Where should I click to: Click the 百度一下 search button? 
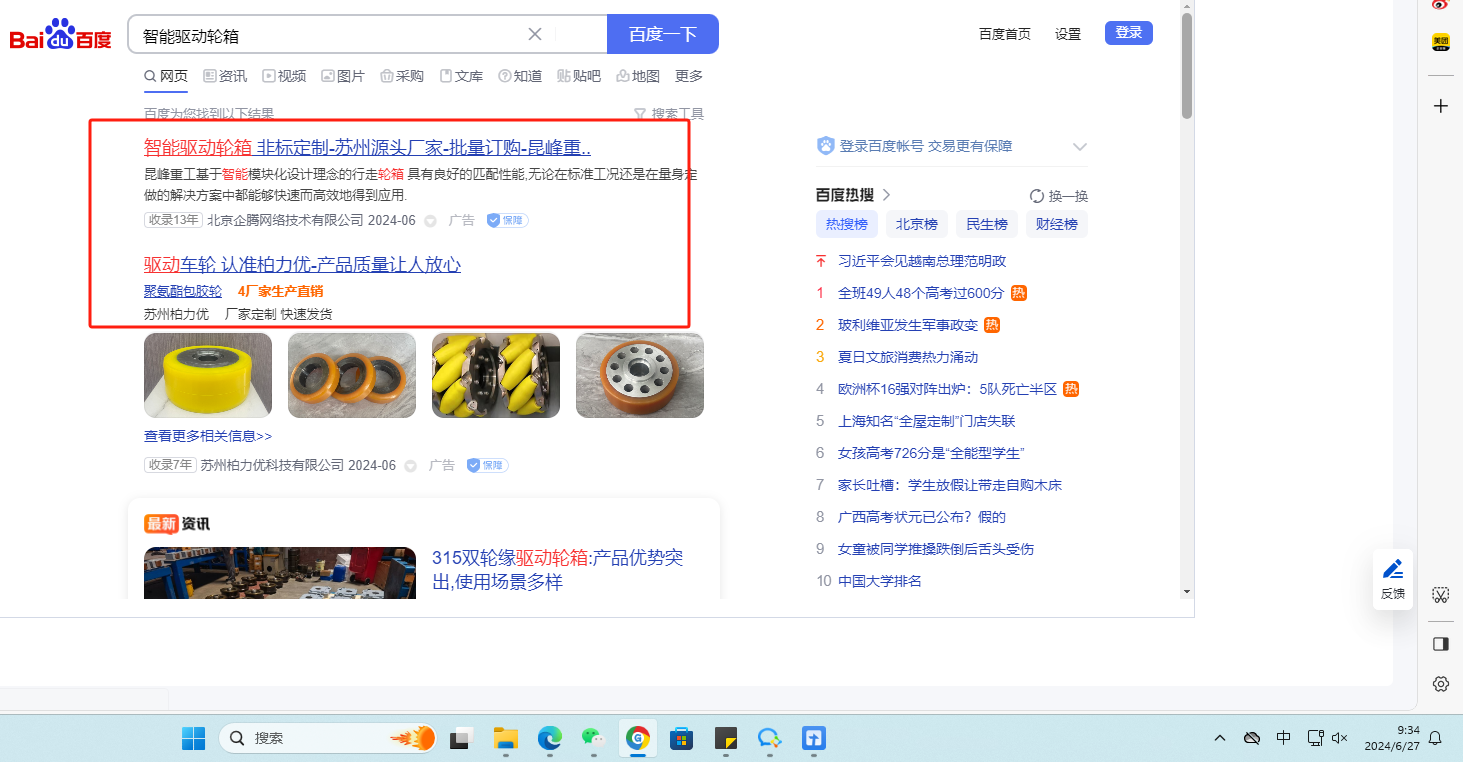pyautogui.click(x=663, y=34)
